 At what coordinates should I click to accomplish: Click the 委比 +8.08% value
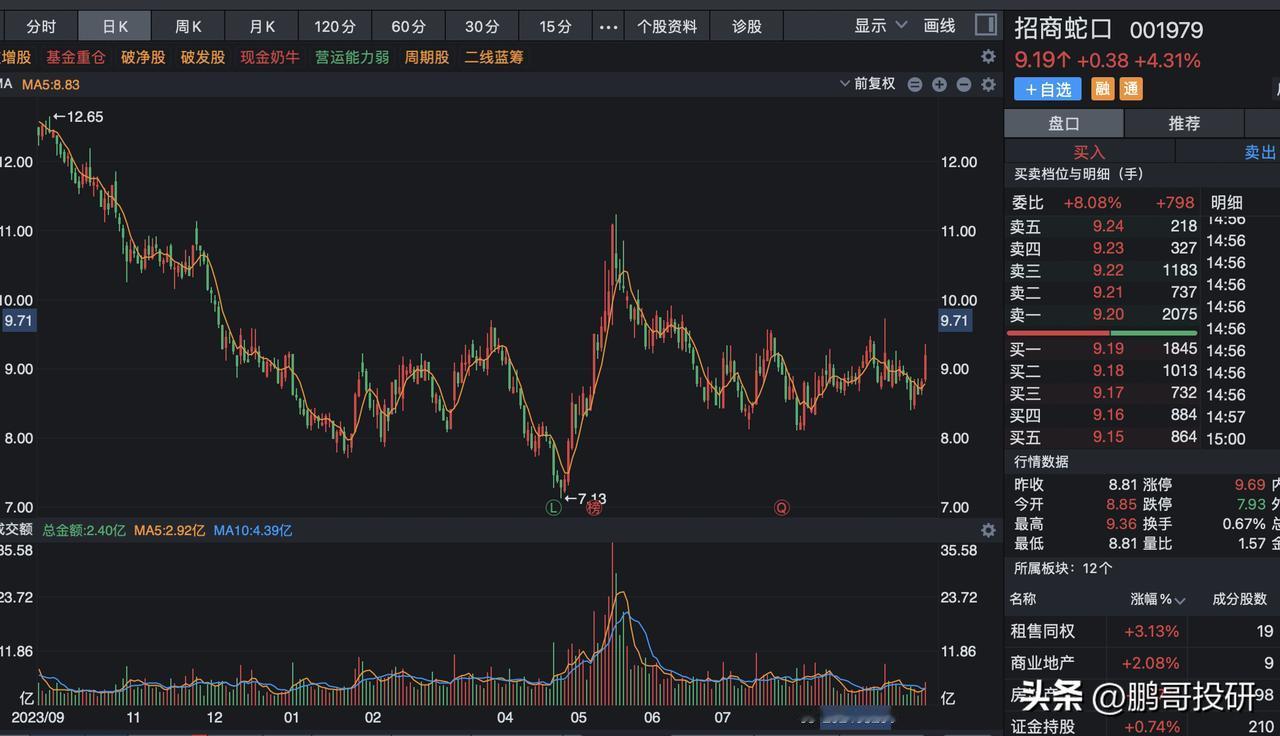(x=1092, y=202)
